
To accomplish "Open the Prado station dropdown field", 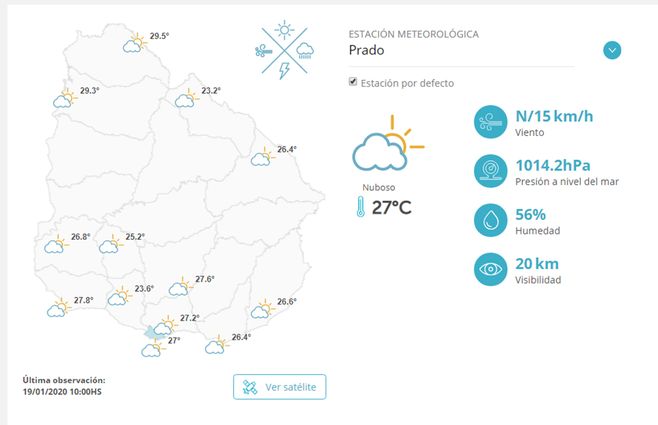I will [470, 50].
